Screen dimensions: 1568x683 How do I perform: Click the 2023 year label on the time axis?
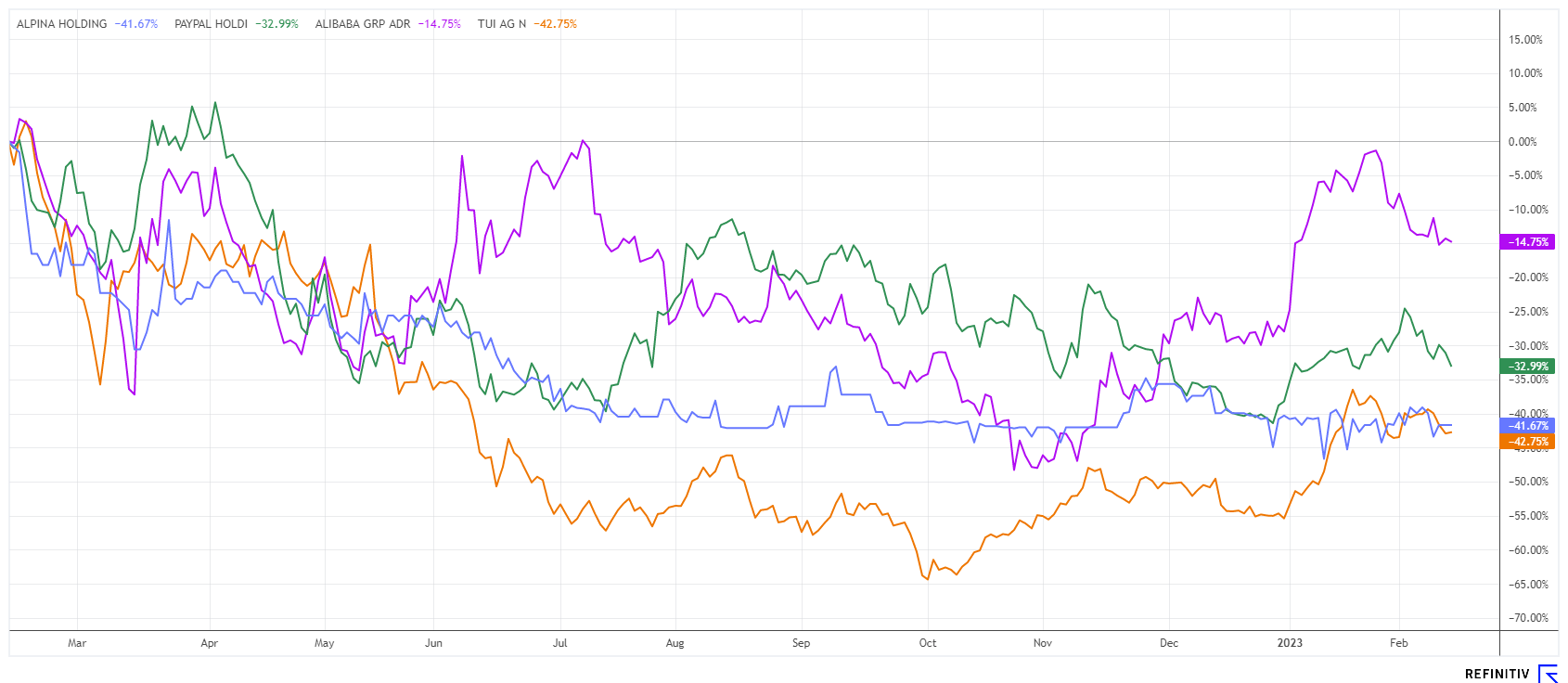click(x=1290, y=643)
